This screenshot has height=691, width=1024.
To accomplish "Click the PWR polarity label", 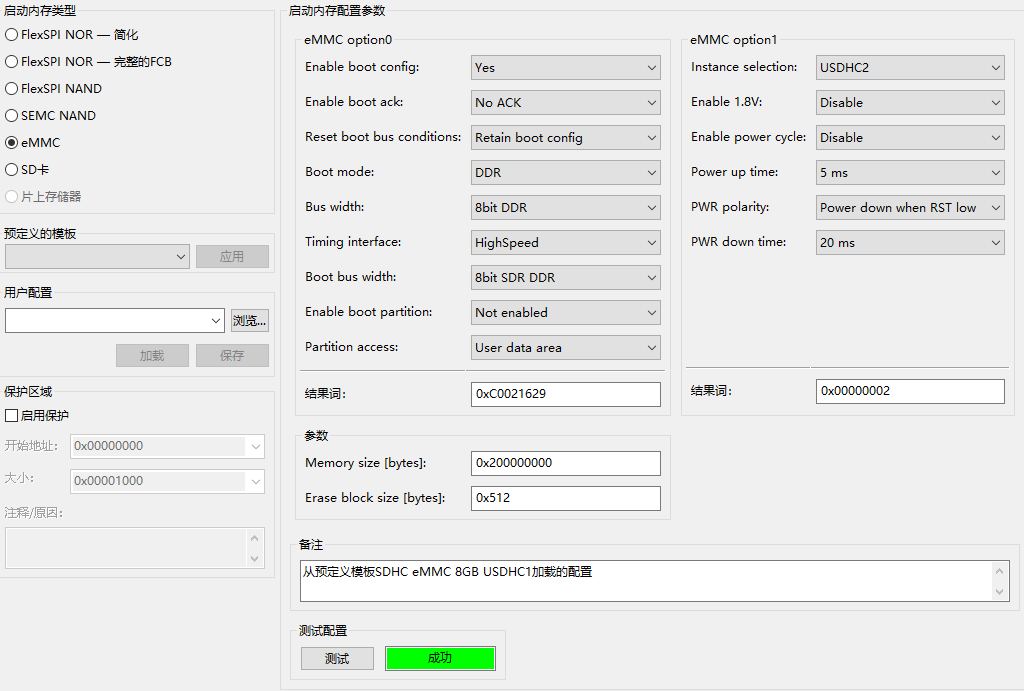I will tap(730, 207).
